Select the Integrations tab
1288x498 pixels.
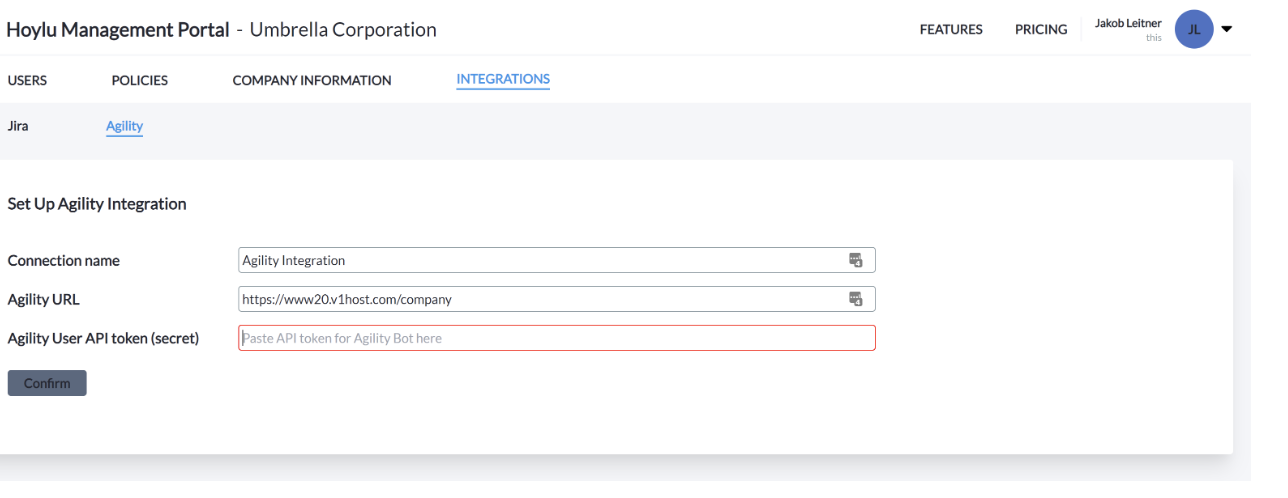(503, 79)
